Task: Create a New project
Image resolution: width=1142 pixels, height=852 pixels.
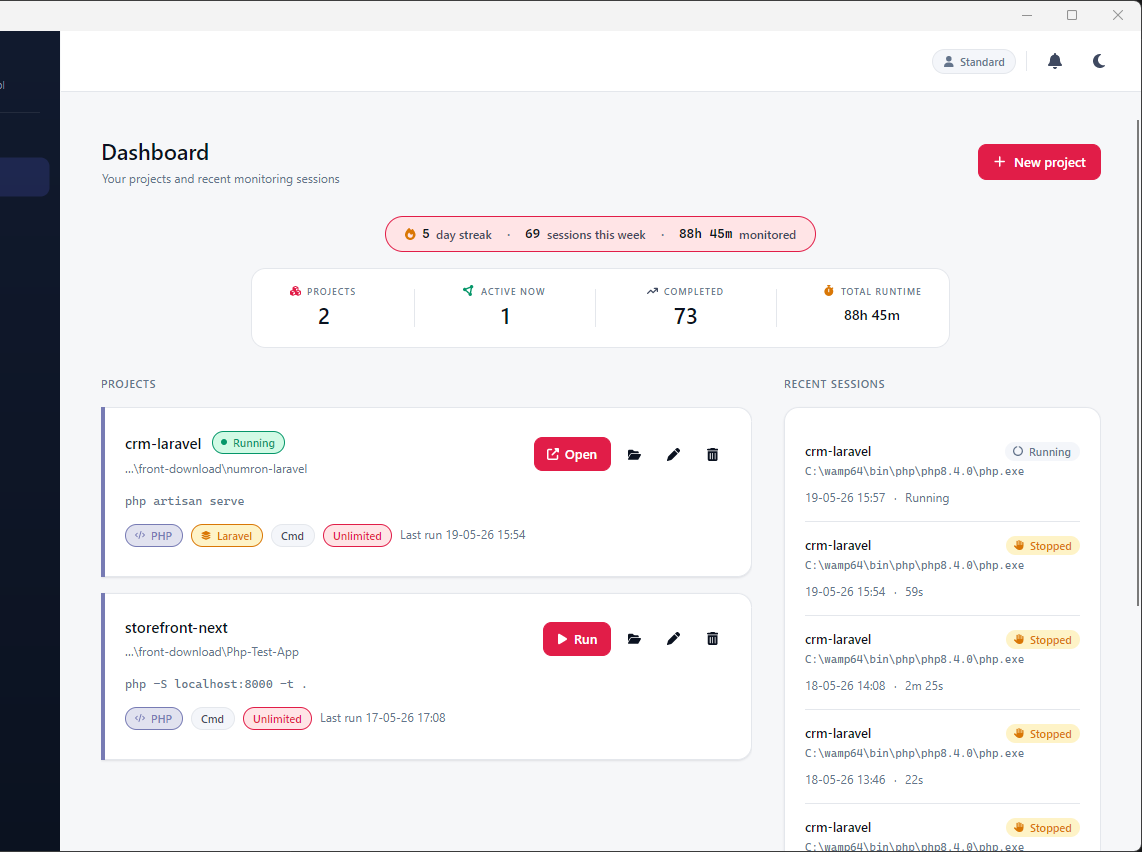Action: [1039, 162]
